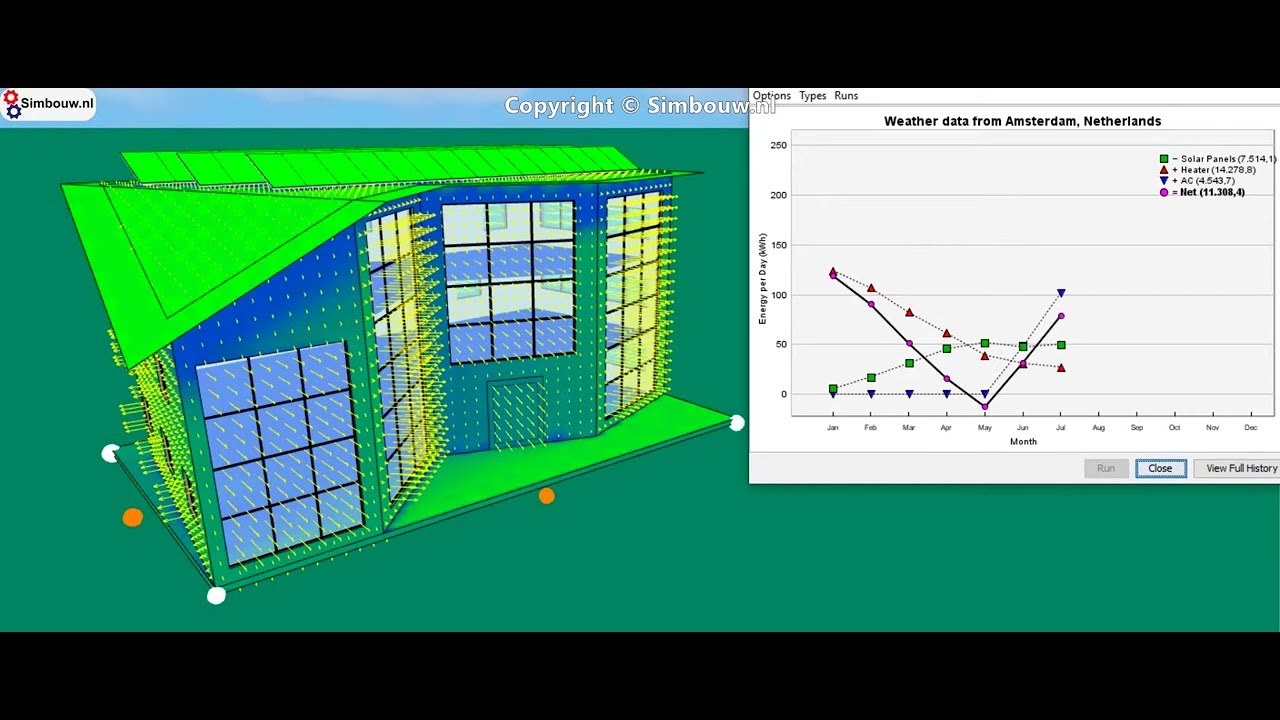Click the Heater data point for January

(833, 271)
